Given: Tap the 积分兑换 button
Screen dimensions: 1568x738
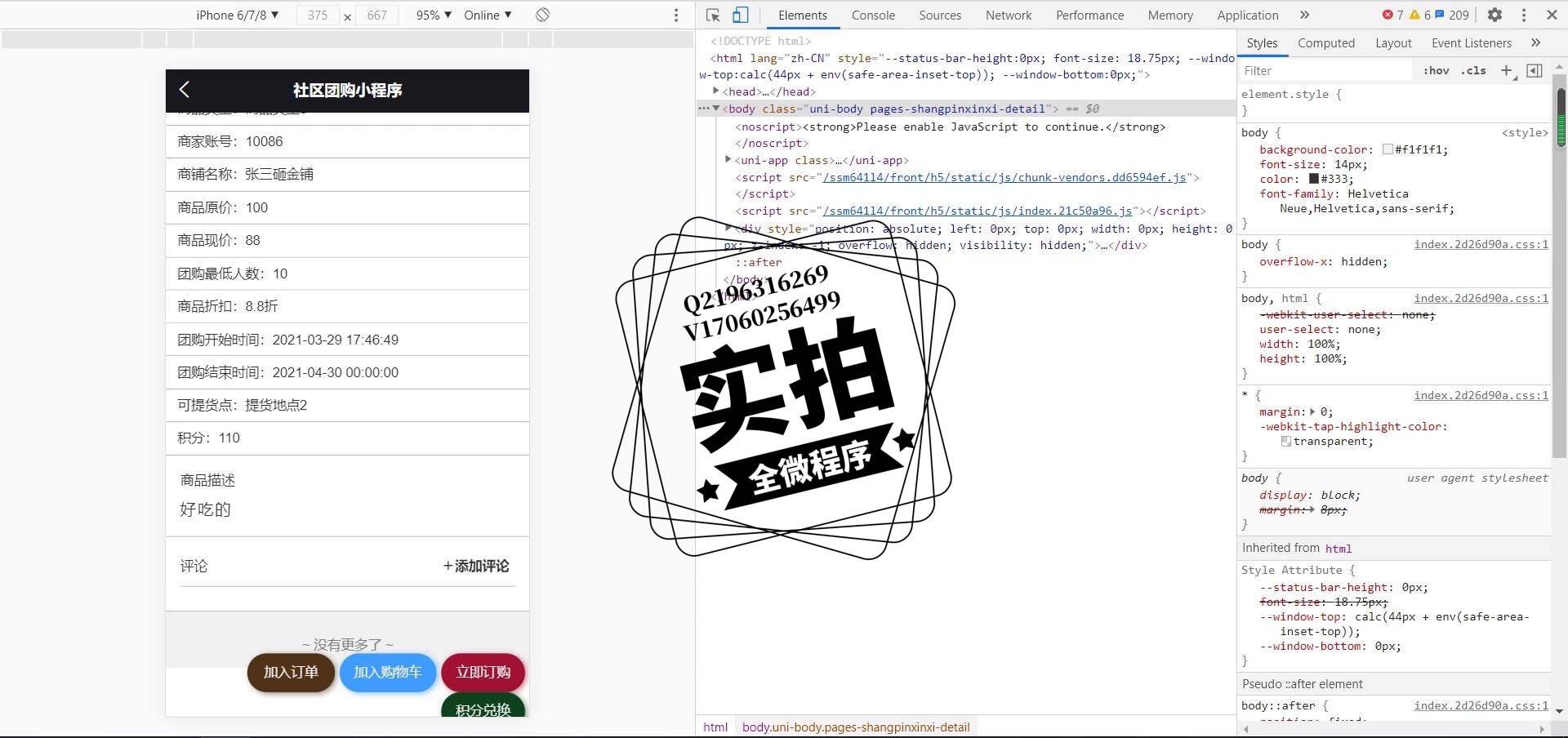Looking at the screenshot, I should click(483, 706).
